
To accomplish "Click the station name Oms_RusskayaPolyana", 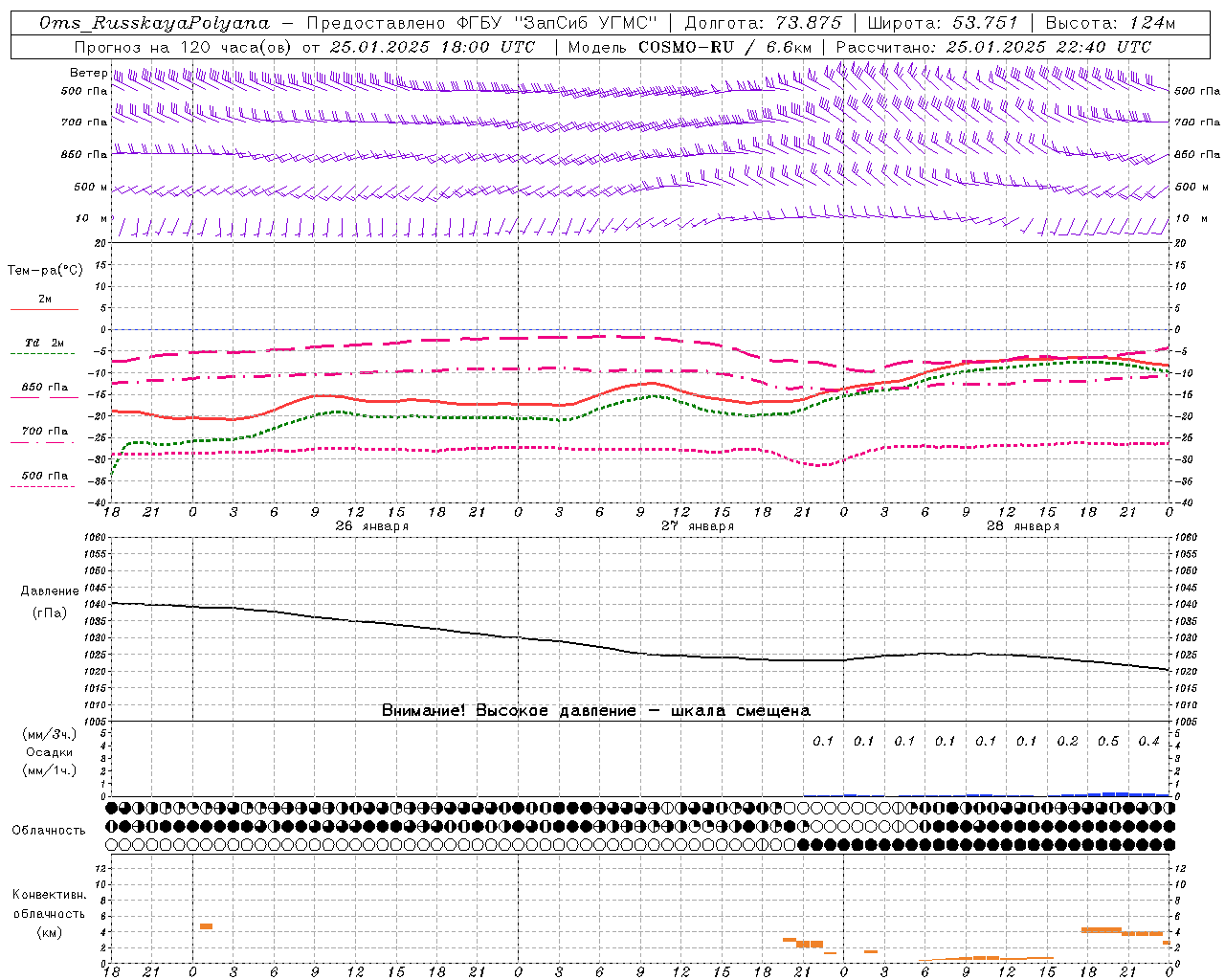I will tap(154, 23).
